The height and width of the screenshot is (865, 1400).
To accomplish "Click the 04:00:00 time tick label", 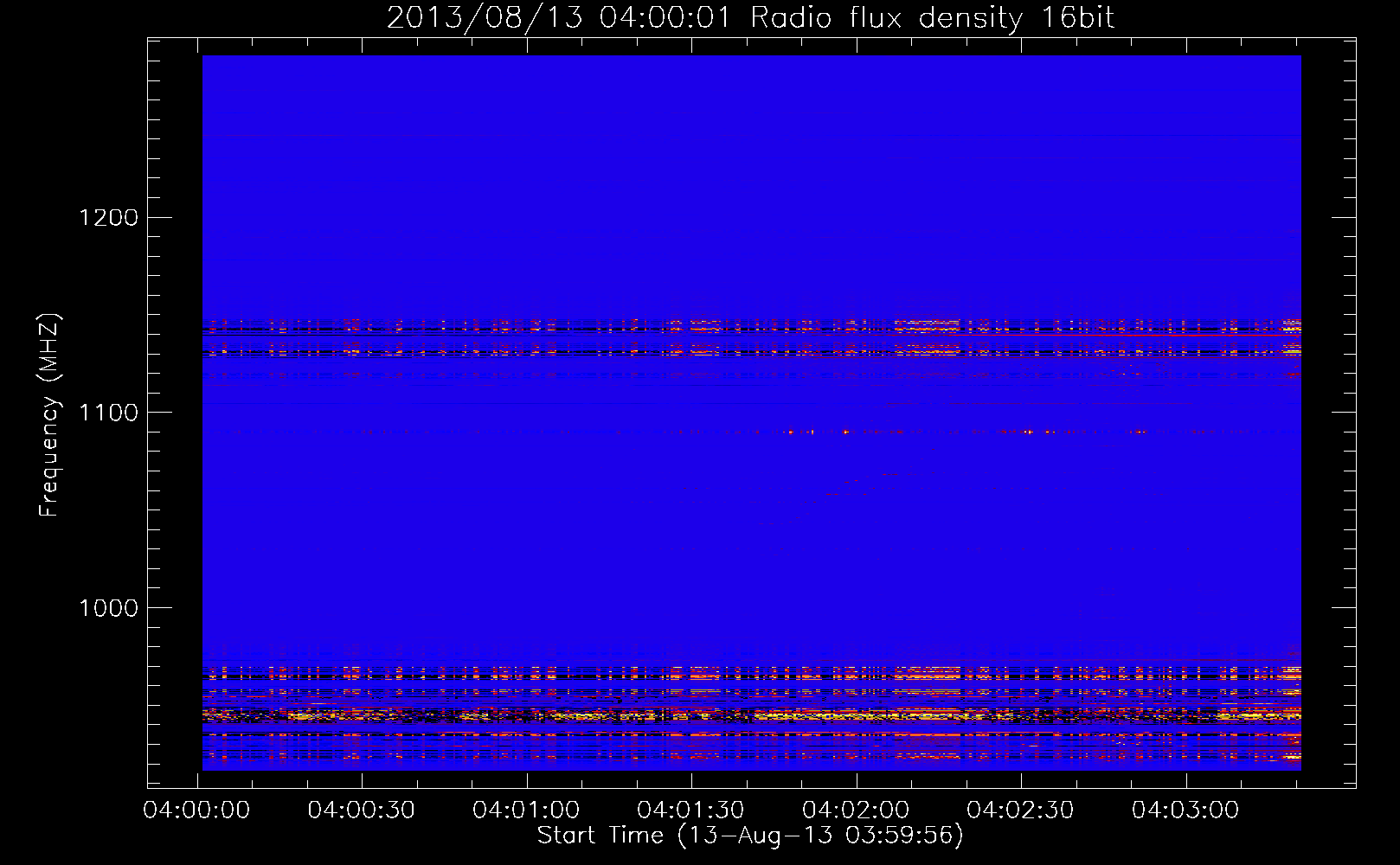I will [196, 811].
